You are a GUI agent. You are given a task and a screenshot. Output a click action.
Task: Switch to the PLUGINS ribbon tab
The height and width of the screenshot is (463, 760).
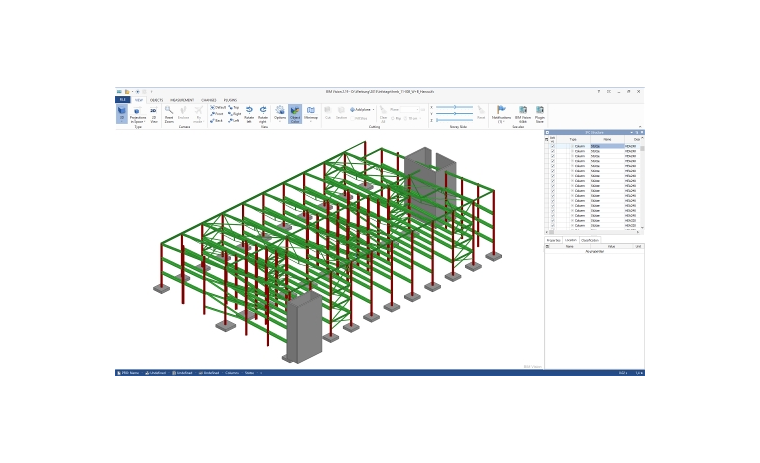pos(230,100)
